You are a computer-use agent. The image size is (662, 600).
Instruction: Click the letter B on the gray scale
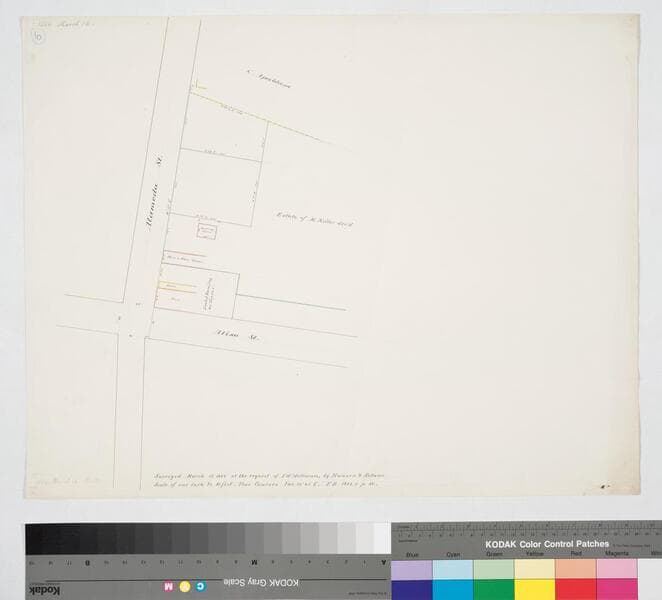89,562
